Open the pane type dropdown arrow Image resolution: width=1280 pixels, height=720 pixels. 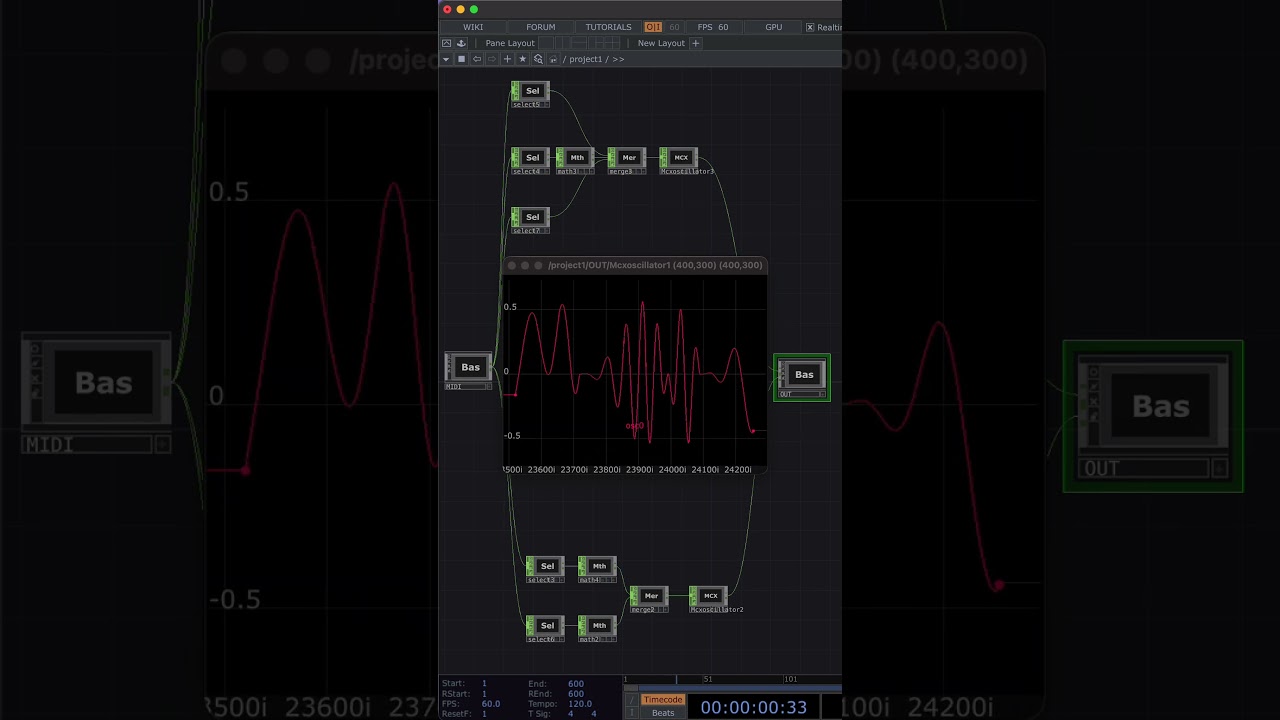(446, 59)
